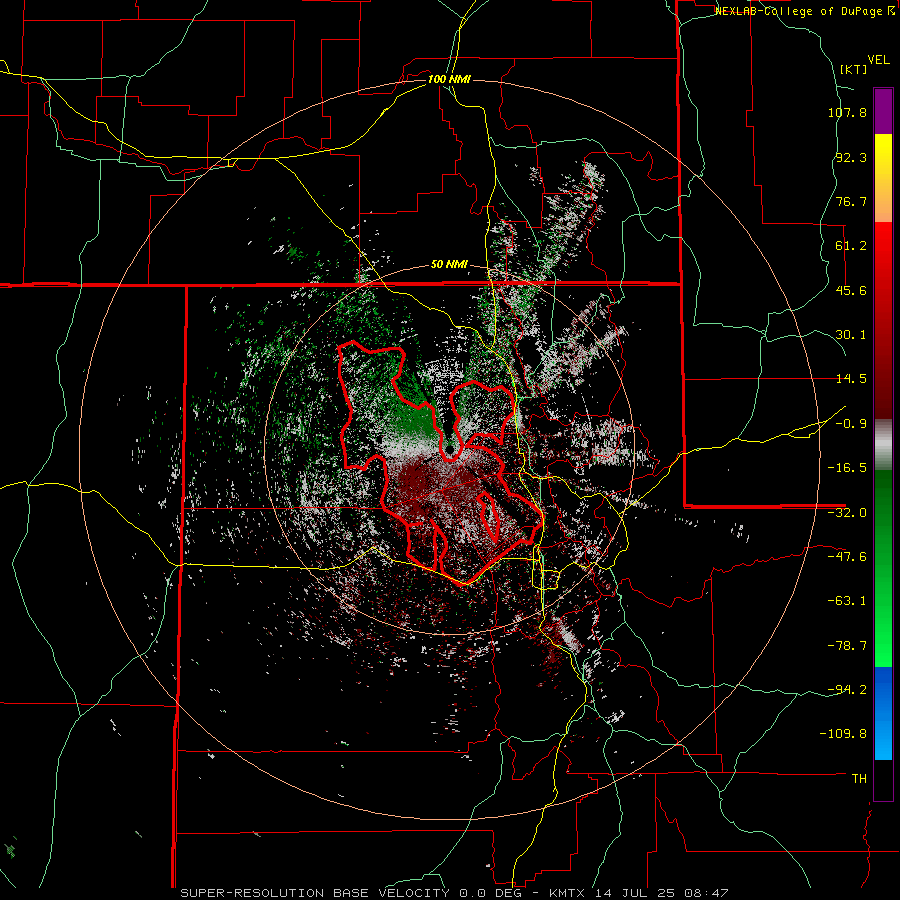
Task: Select the -16.5 legend value
Action: pyautogui.click(x=847, y=468)
